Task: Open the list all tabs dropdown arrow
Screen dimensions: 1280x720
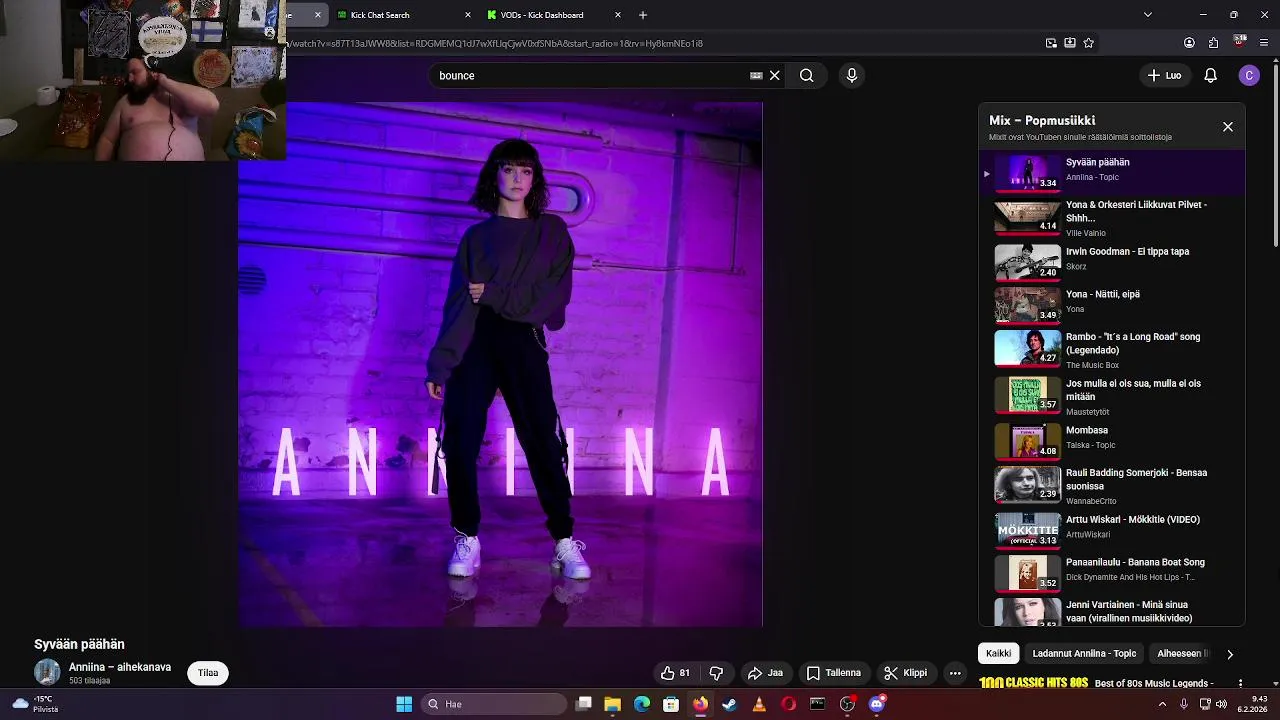Action: (x=1147, y=15)
